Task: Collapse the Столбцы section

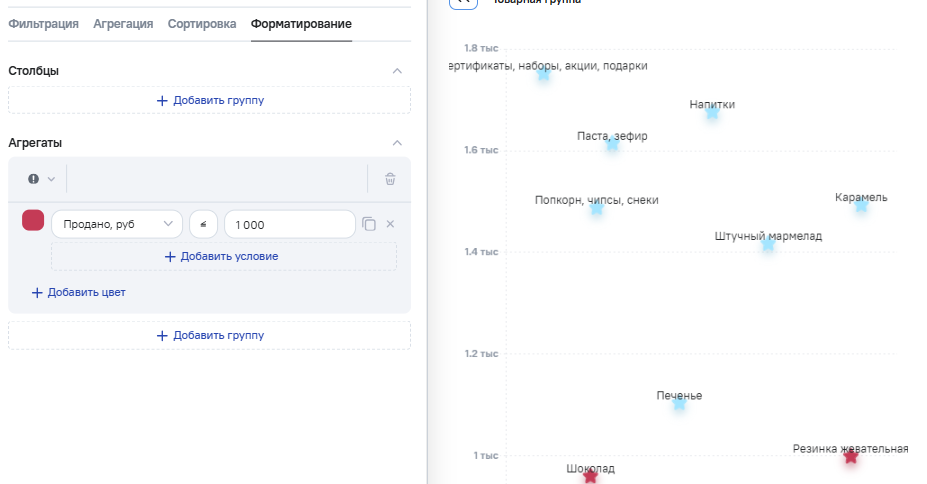Action: coord(397,71)
